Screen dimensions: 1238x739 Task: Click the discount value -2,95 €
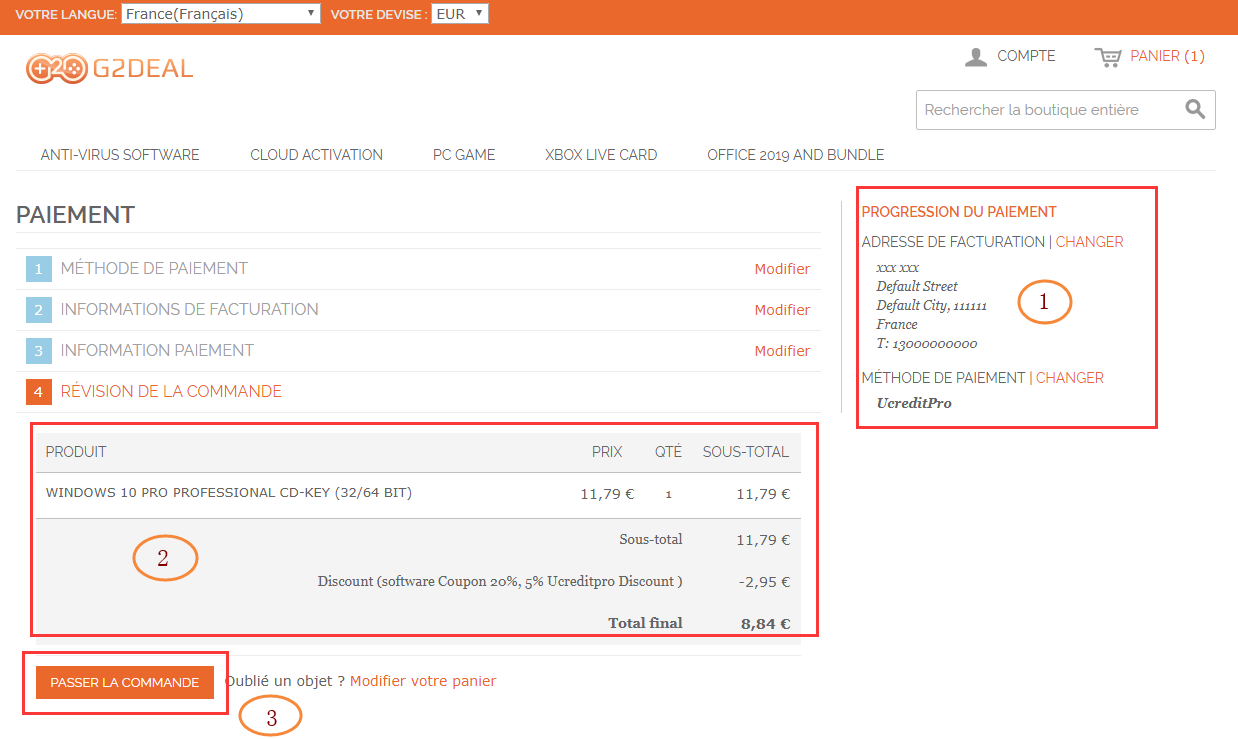(x=767, y=582)
